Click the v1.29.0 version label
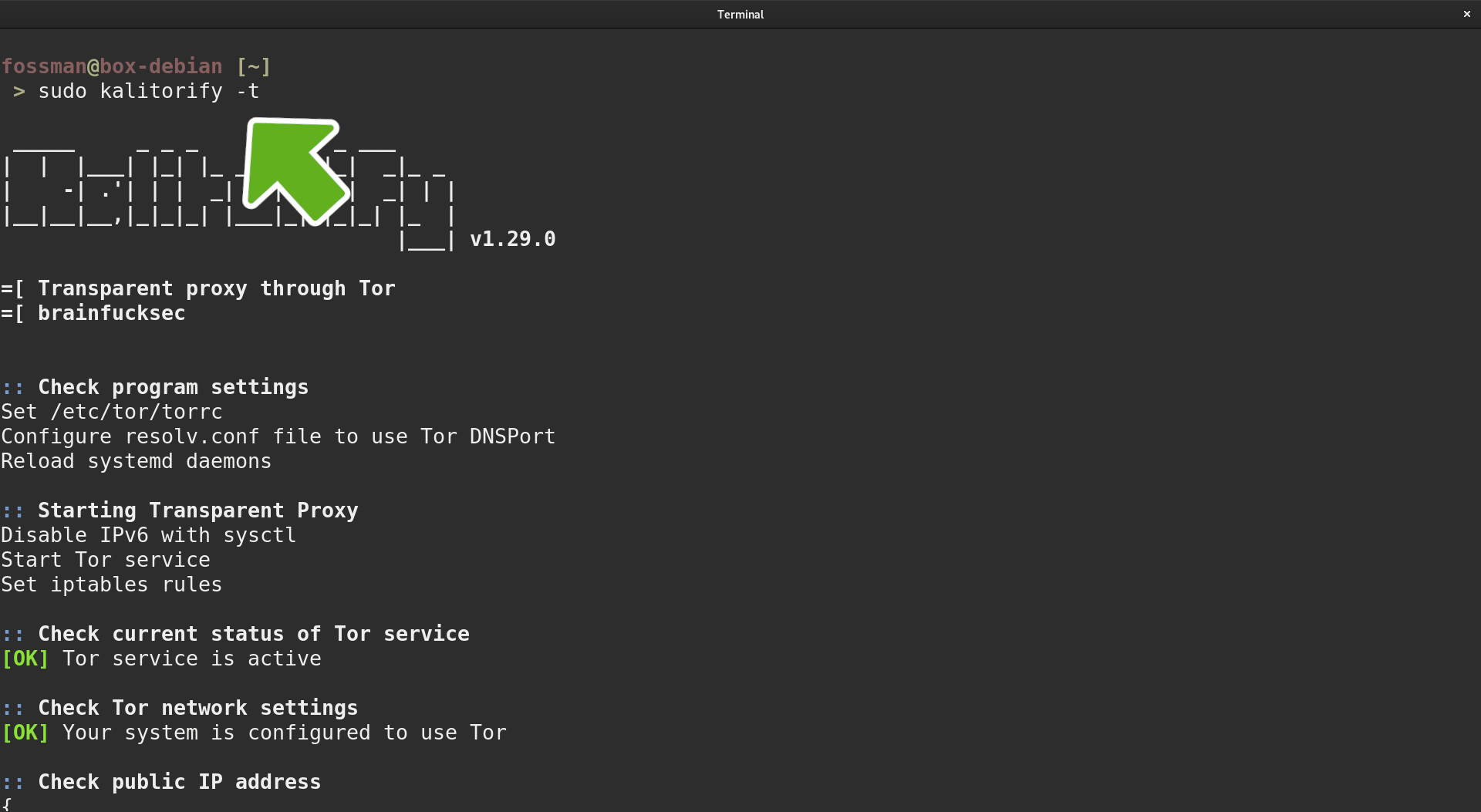 (512, 239)
